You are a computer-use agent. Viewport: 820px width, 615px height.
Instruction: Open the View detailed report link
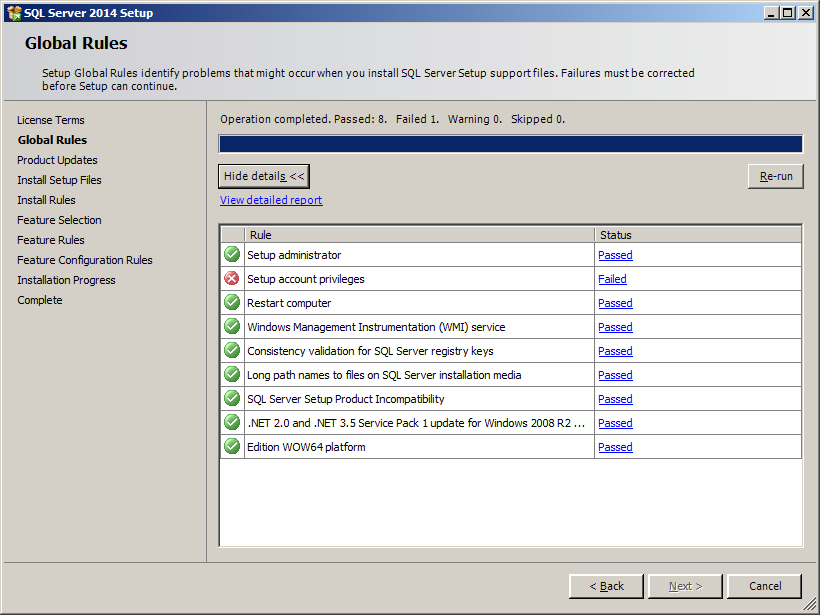(271, 200)
